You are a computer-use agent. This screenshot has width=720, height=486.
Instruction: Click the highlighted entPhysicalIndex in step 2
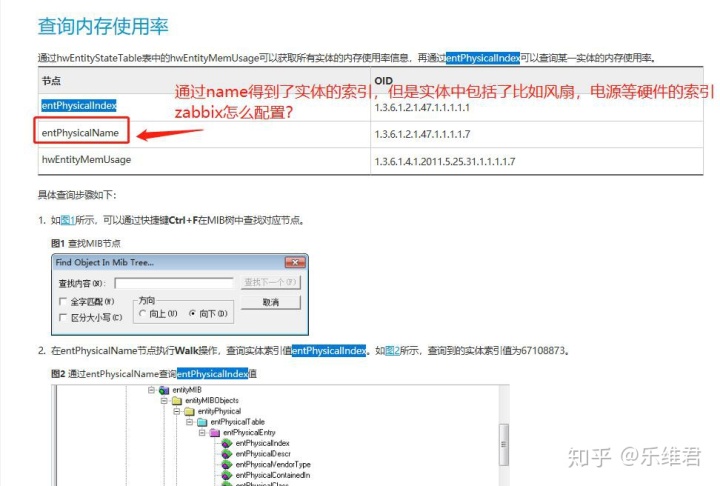pyautogui.click(x=329, y=351)
